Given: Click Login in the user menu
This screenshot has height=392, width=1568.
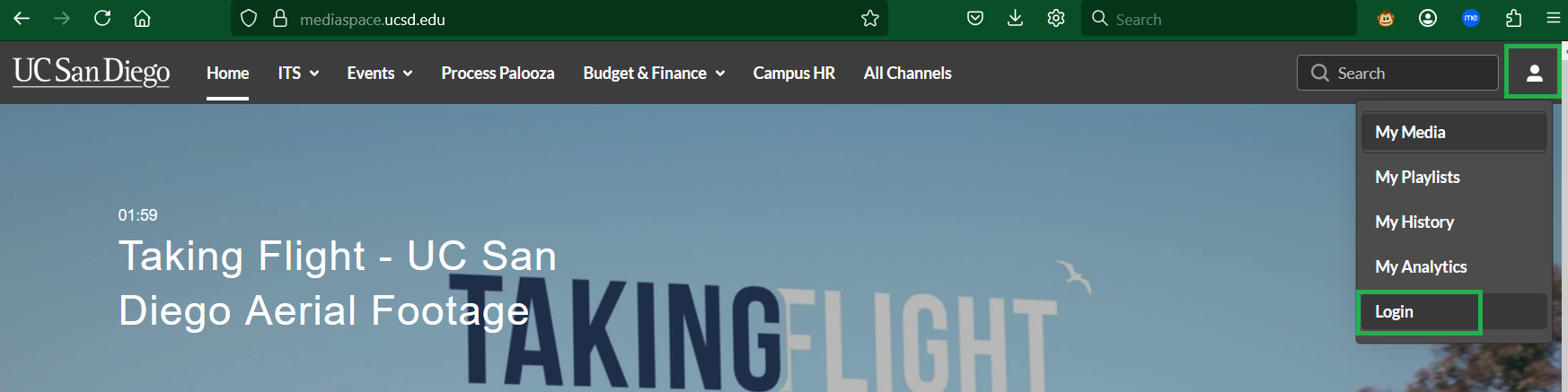Looking at the screenshot, I should pos(1453,312).
